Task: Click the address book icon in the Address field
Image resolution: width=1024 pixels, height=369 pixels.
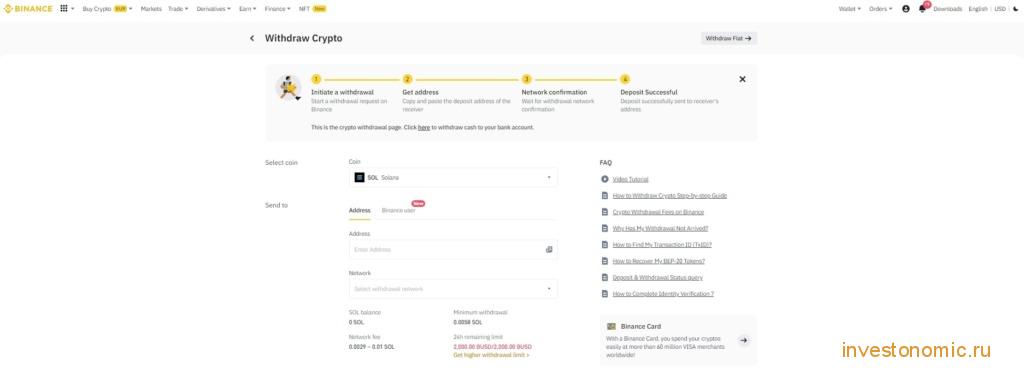Action: point(549,249)
